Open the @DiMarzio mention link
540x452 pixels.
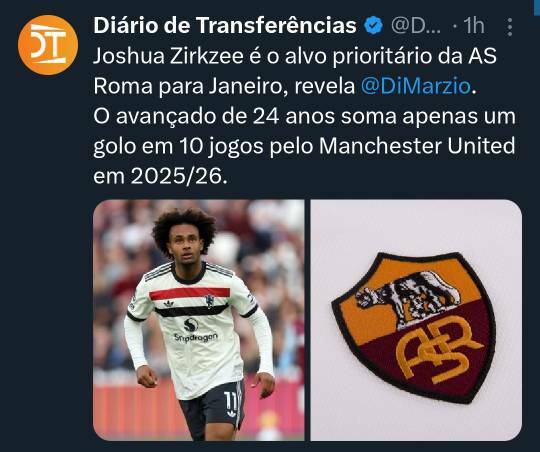point(416,86)
